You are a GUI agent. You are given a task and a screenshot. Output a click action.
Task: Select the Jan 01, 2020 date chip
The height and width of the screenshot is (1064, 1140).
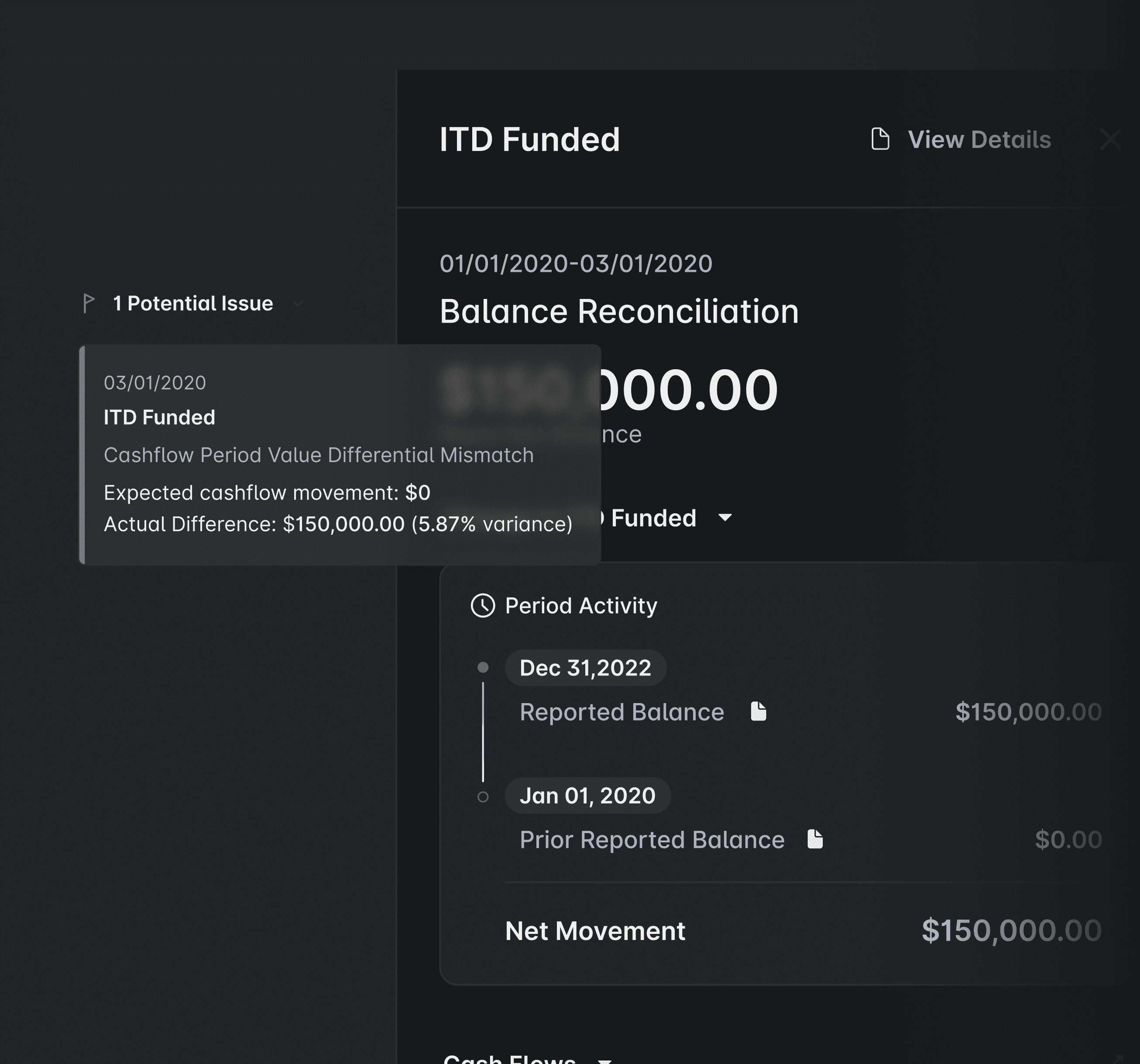point(587,795)
